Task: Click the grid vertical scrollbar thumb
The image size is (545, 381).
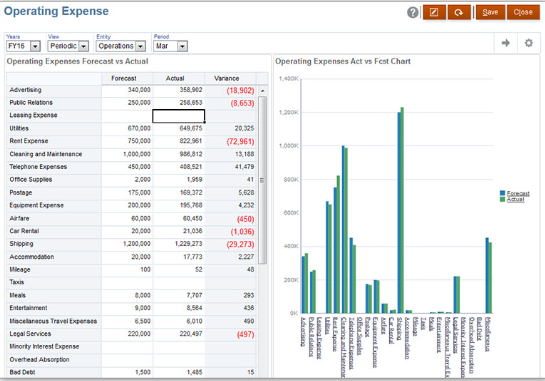Action: (263, 180)
